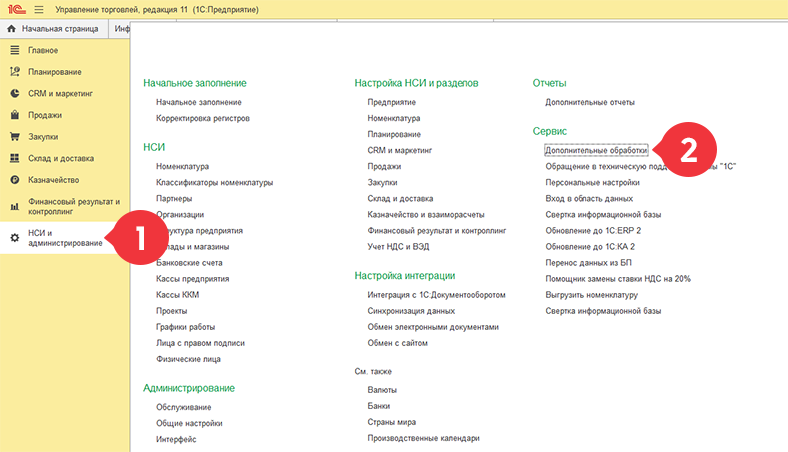Open Валюты reference
Screen dimensions: 788x452
click(x=382, y=390)
